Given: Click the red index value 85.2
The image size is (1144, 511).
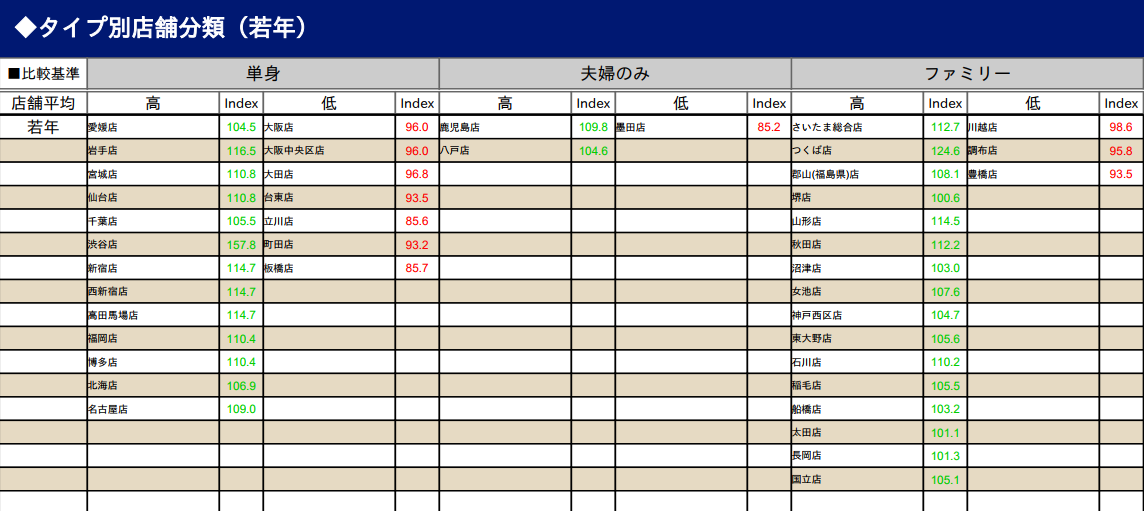Looking at the screenshot, I should [768, 128].
